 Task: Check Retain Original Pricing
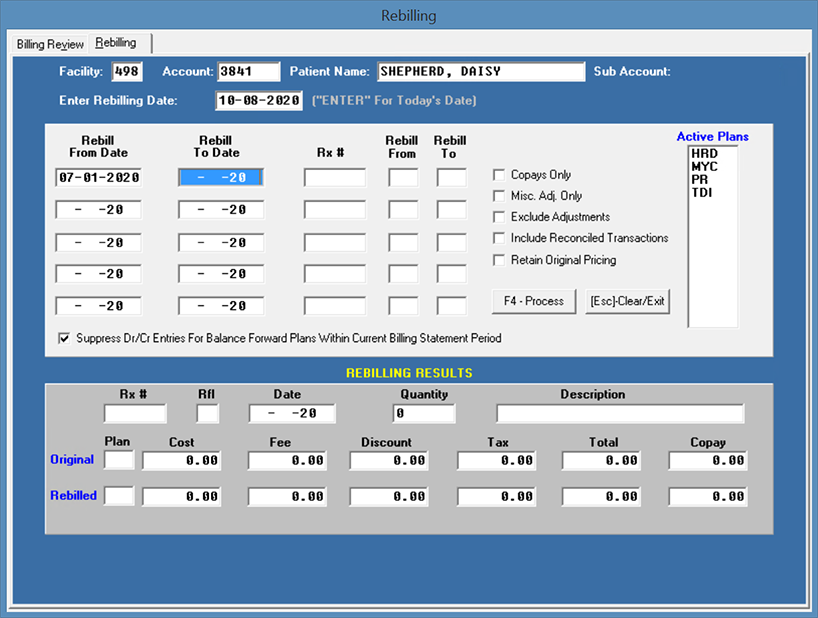coord(500,260)
